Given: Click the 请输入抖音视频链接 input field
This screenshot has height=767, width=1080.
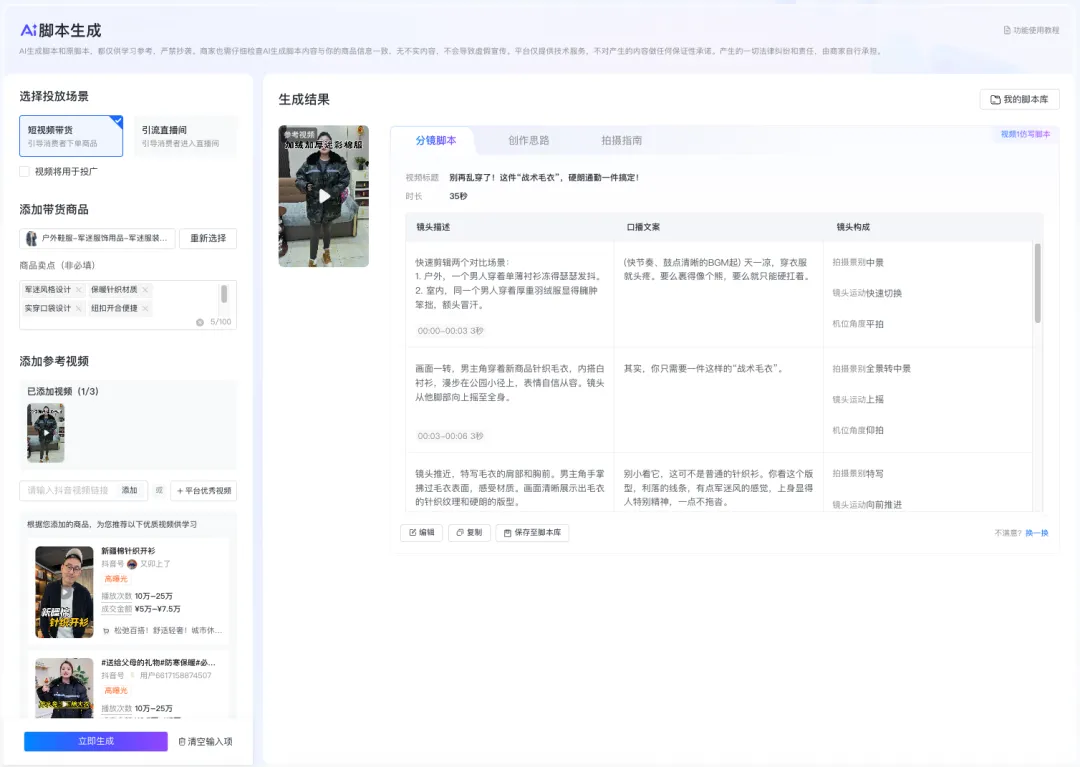Looking at the screenshot, I should pyautogui.click(x=69, y=490).
